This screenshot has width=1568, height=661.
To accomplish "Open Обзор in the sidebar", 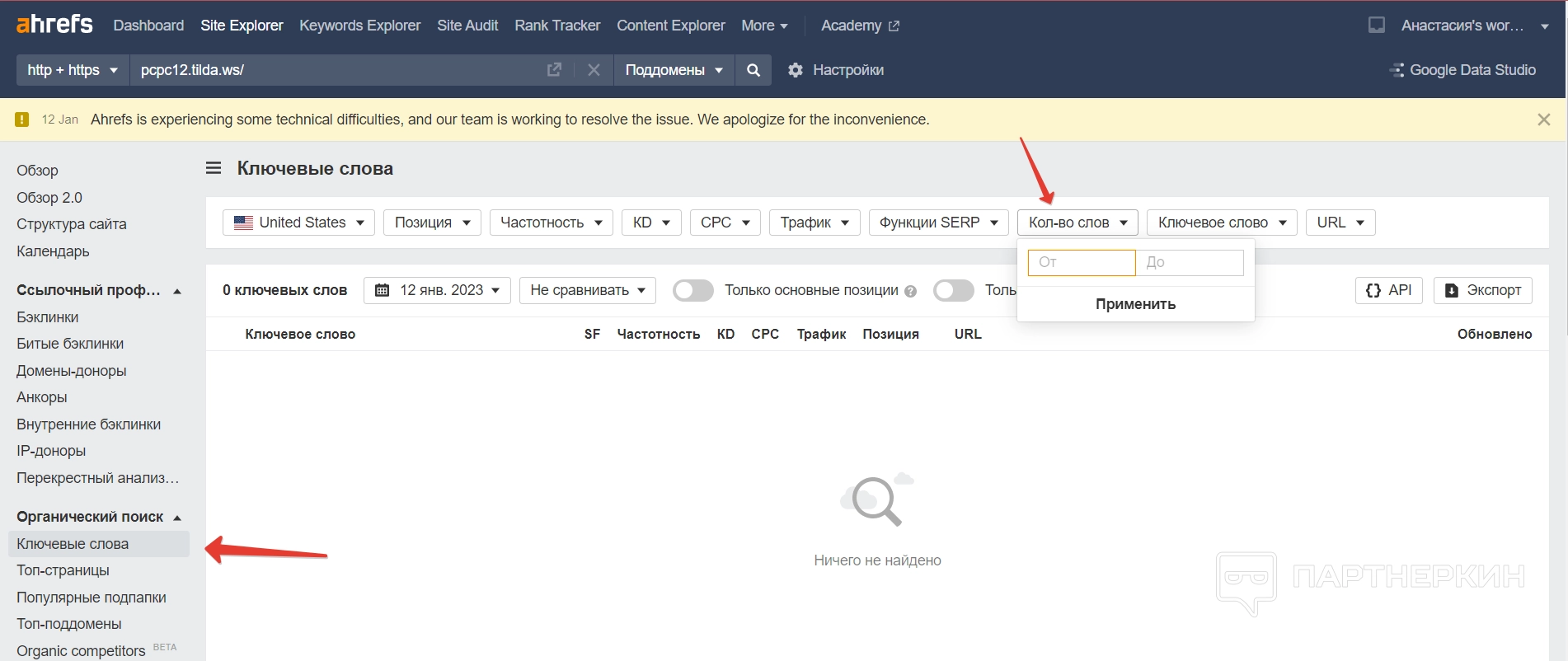I will pos(37,171).
